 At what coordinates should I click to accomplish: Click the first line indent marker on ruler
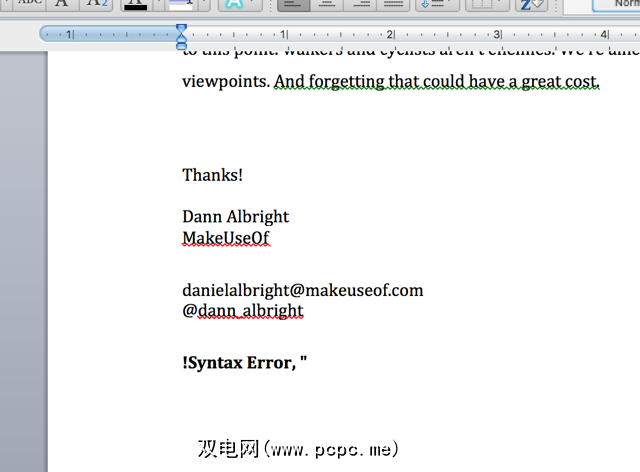pyautogui.click(x=181, y=29)
